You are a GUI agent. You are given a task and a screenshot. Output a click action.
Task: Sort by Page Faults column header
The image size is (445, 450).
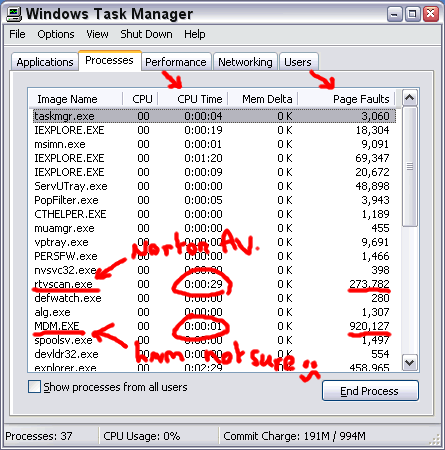coord(346,99)
